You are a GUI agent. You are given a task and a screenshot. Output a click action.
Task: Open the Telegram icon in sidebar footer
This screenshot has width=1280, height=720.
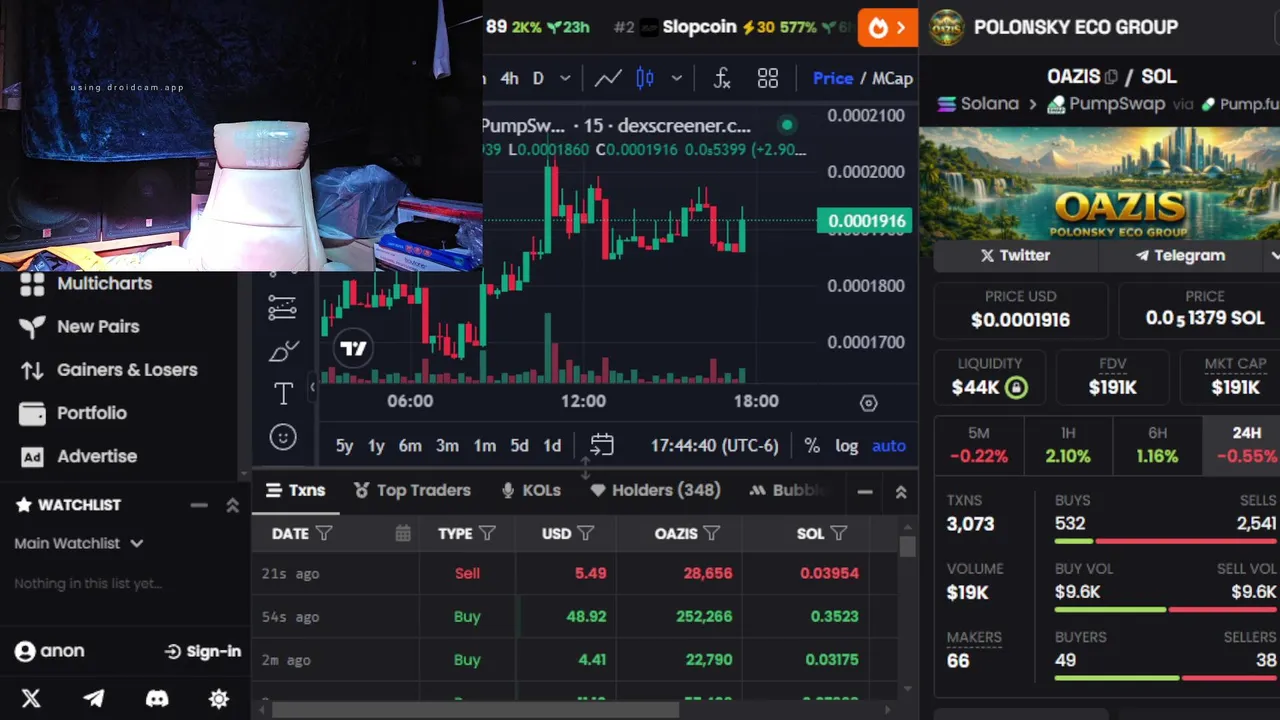[x=94, y=698]
